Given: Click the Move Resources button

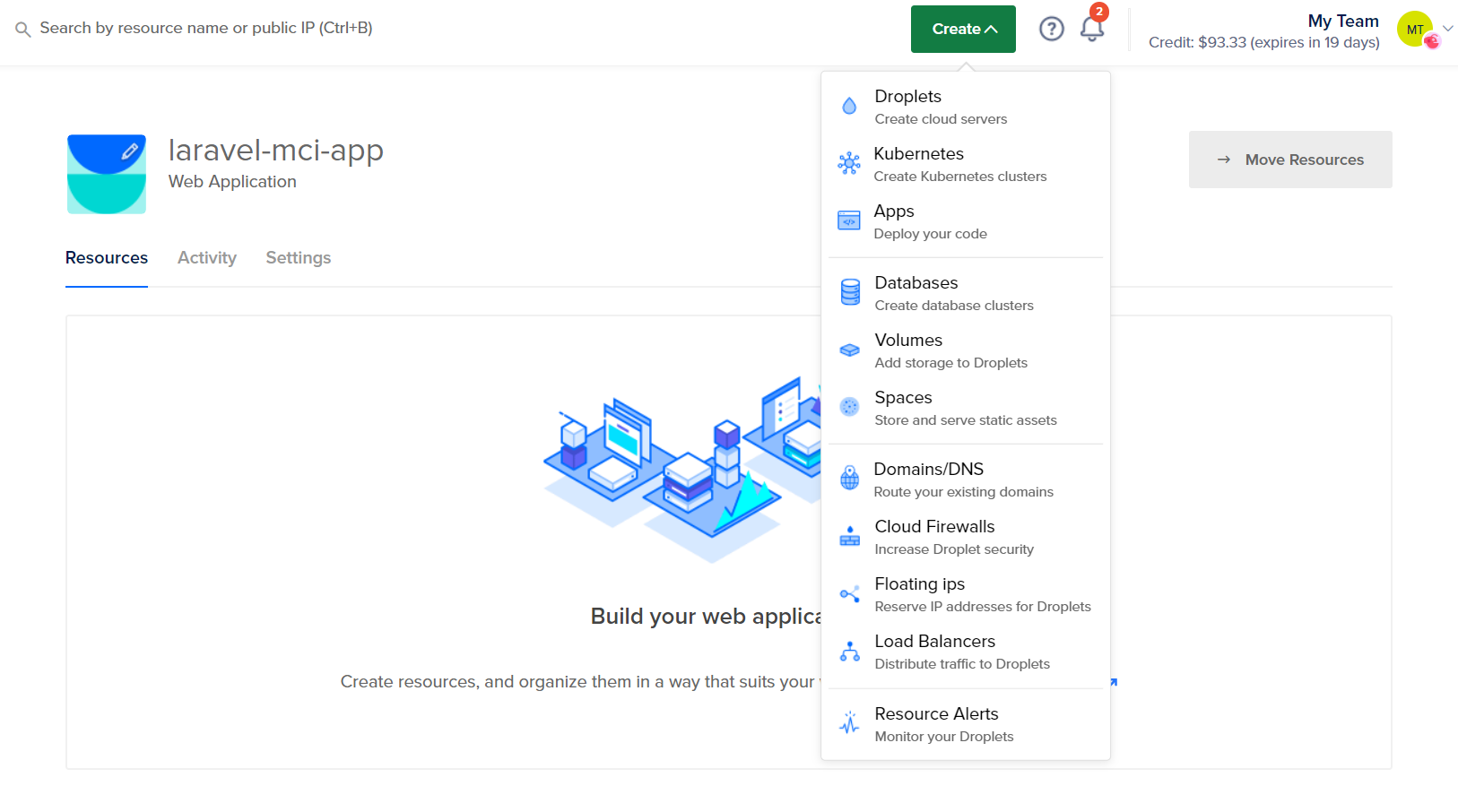Looking at the screenshot, I should coord(1290,160).
